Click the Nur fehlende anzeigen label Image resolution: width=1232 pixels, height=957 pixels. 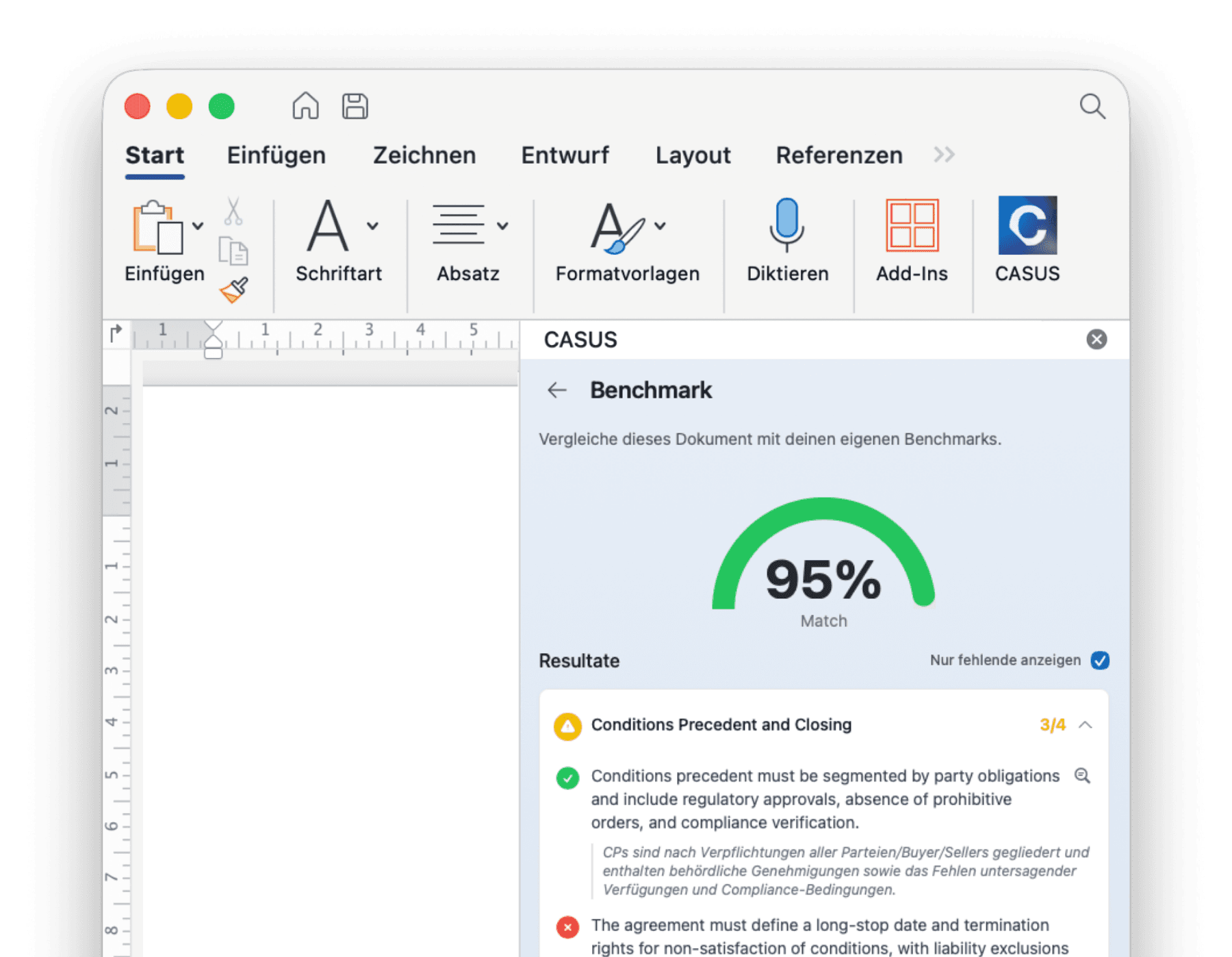tap(1005, 660)
